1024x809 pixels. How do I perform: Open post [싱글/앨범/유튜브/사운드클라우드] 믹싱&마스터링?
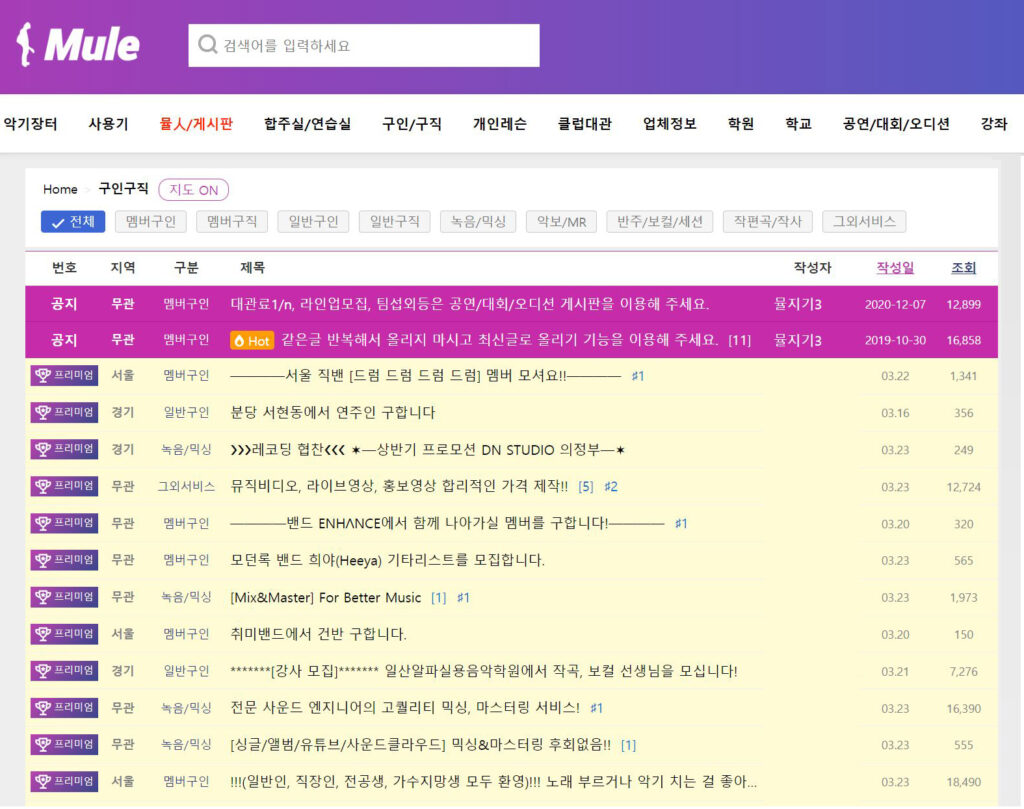(421, 744)
